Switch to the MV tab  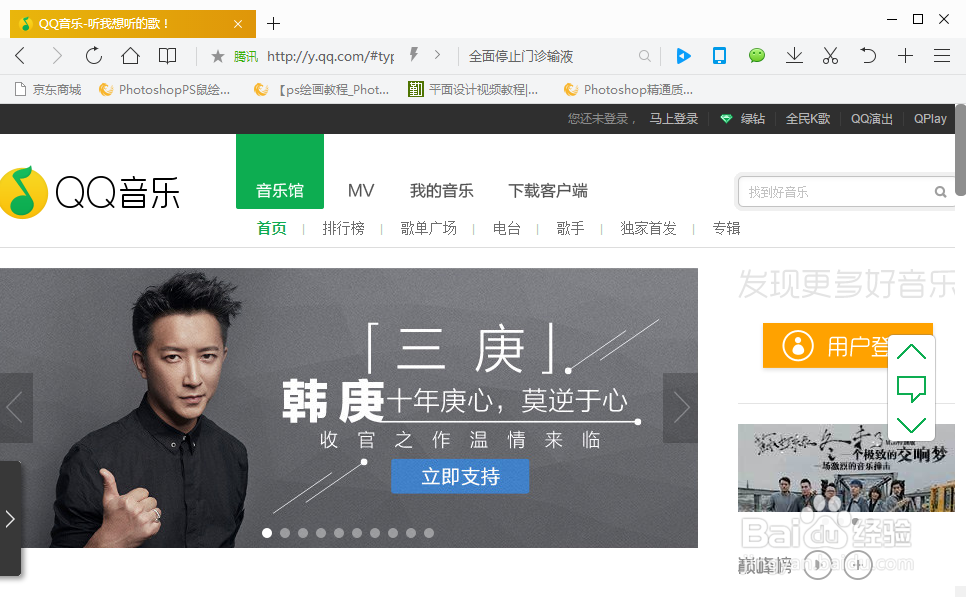tap(360, 191)
